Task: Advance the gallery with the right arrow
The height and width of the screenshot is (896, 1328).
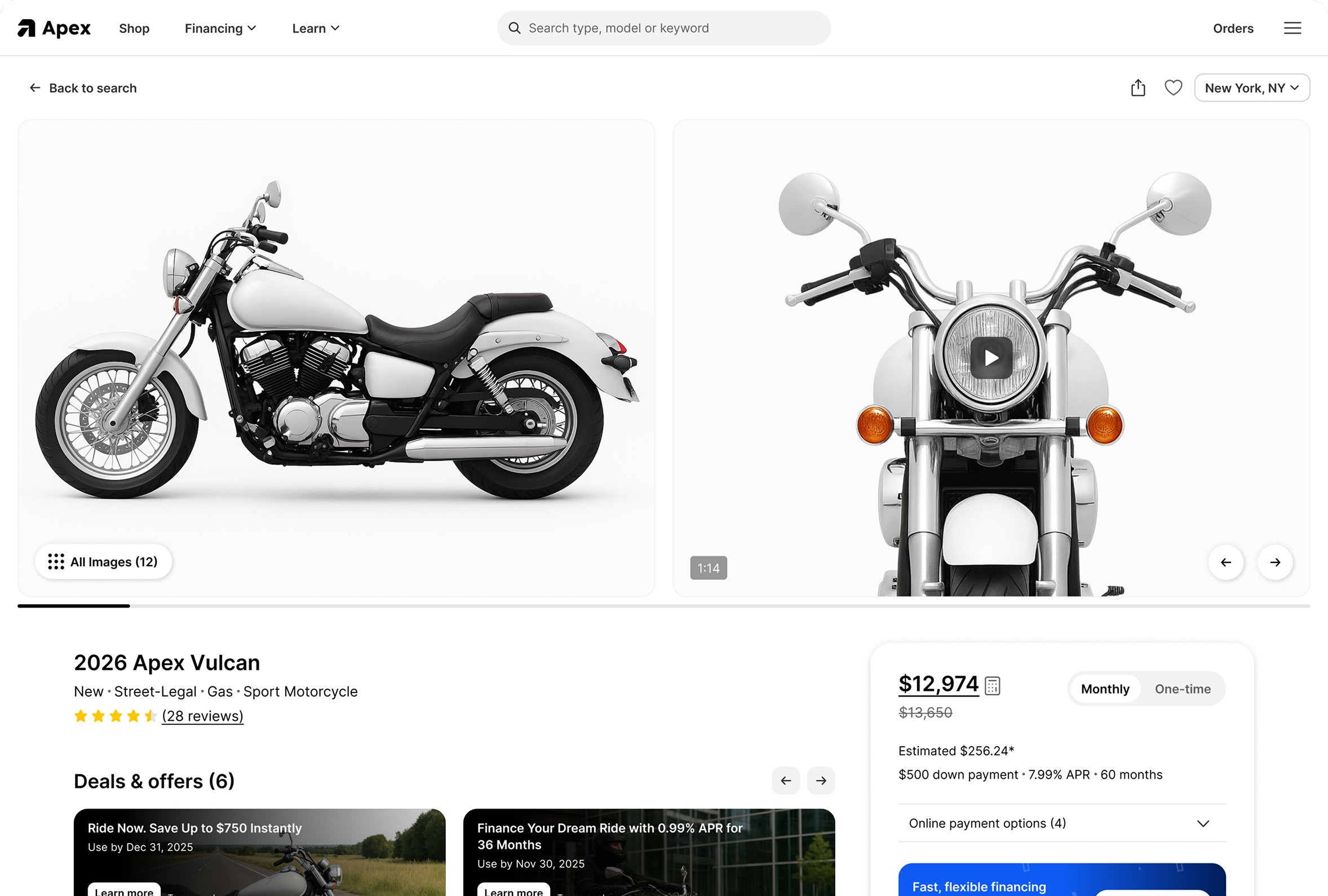Action: click(x=1275, y=562)
